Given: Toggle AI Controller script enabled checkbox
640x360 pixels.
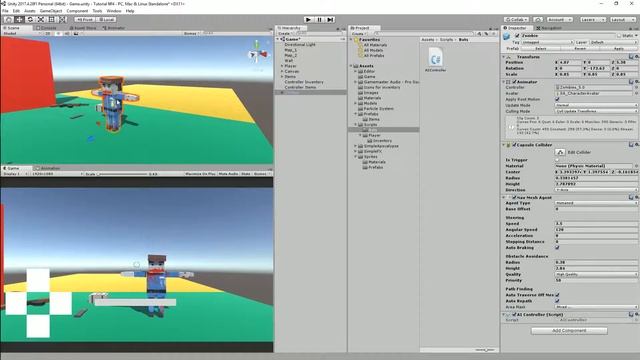Looking at the screenshot, I should 514,315.
